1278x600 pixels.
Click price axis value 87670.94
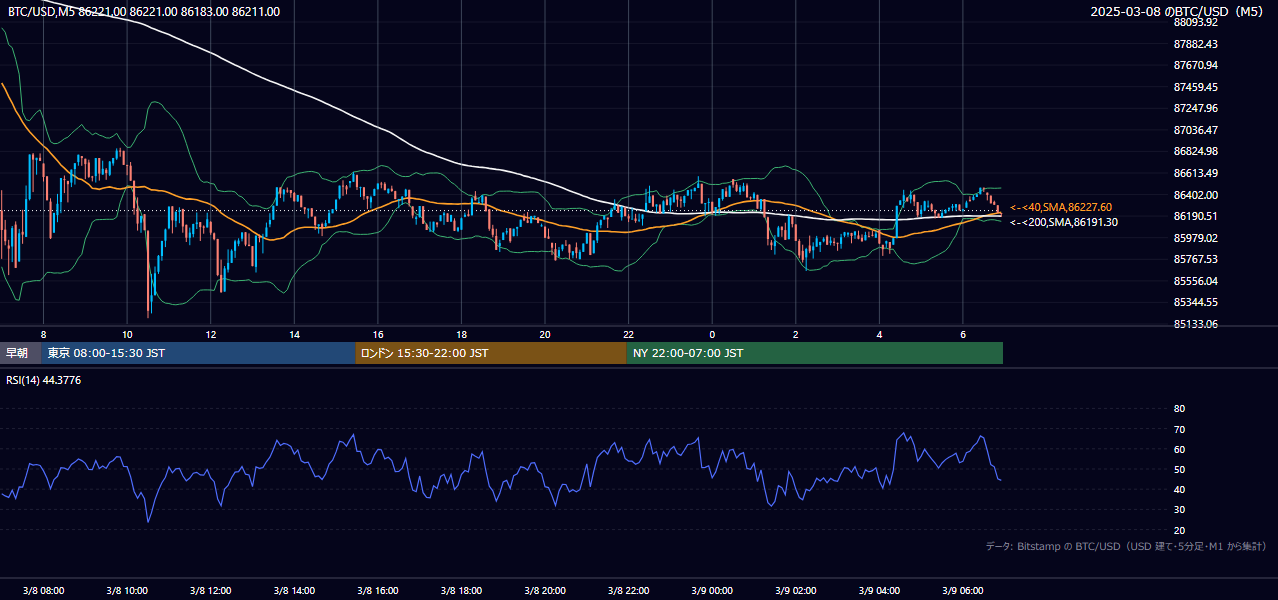1196,65
